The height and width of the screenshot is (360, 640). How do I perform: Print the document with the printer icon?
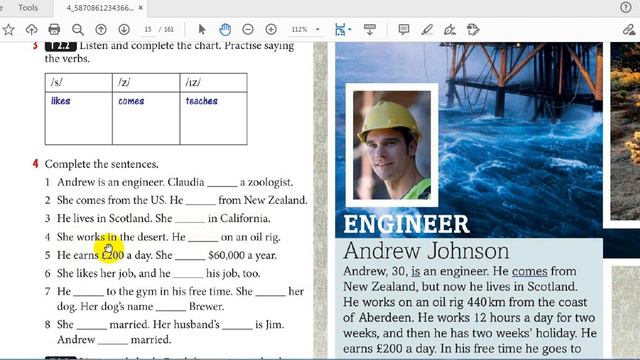click(x=54, y=29)
